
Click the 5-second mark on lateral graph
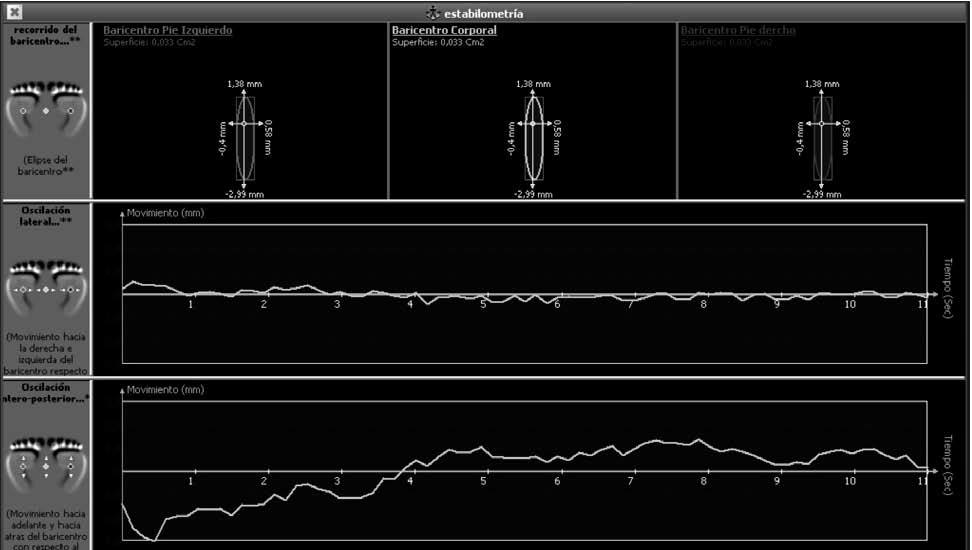point(484,303)
